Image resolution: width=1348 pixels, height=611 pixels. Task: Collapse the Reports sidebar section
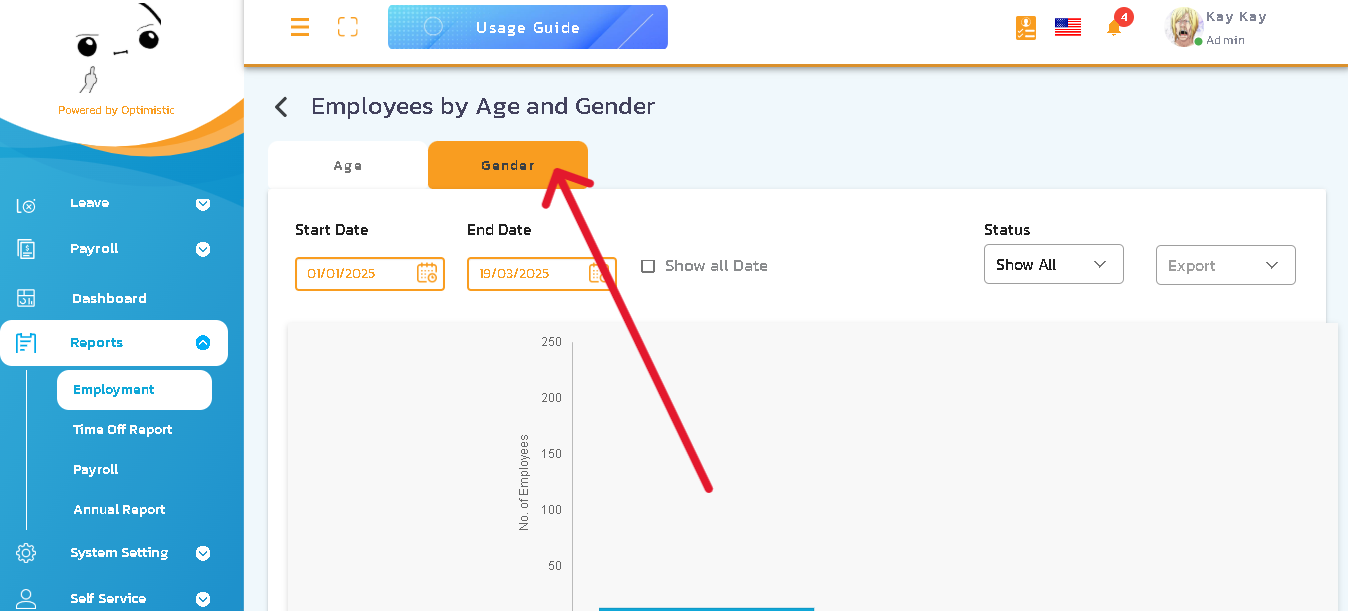click(x=203, y=343)
